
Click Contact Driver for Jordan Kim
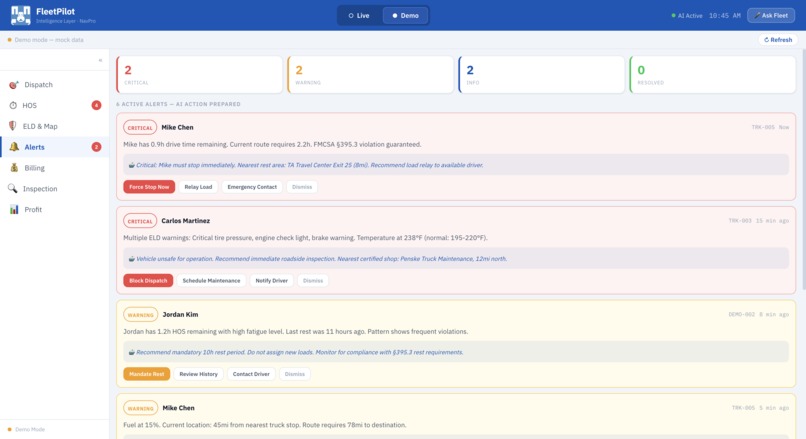(x=251, y=374)
